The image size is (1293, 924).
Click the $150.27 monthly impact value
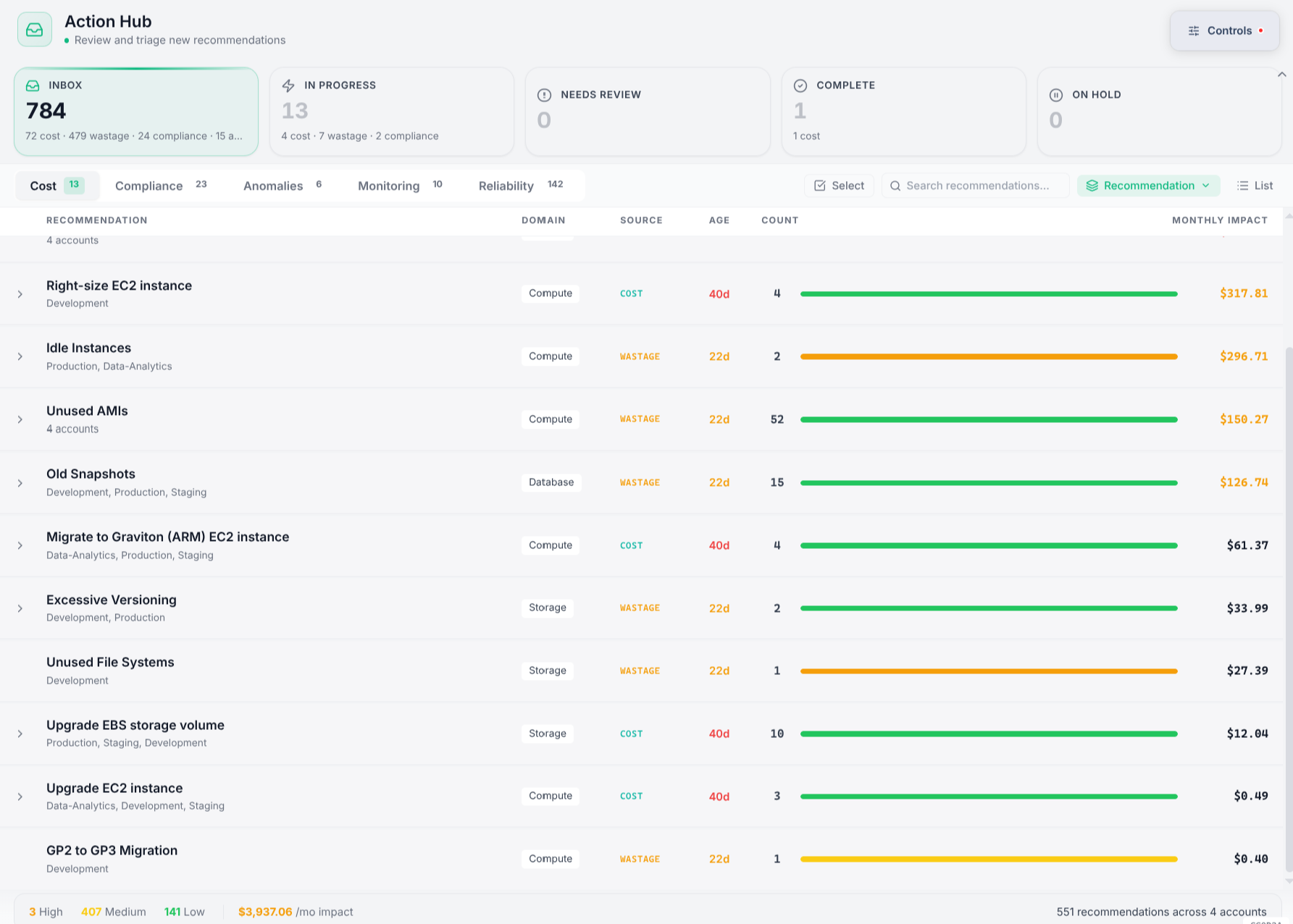1244,419
